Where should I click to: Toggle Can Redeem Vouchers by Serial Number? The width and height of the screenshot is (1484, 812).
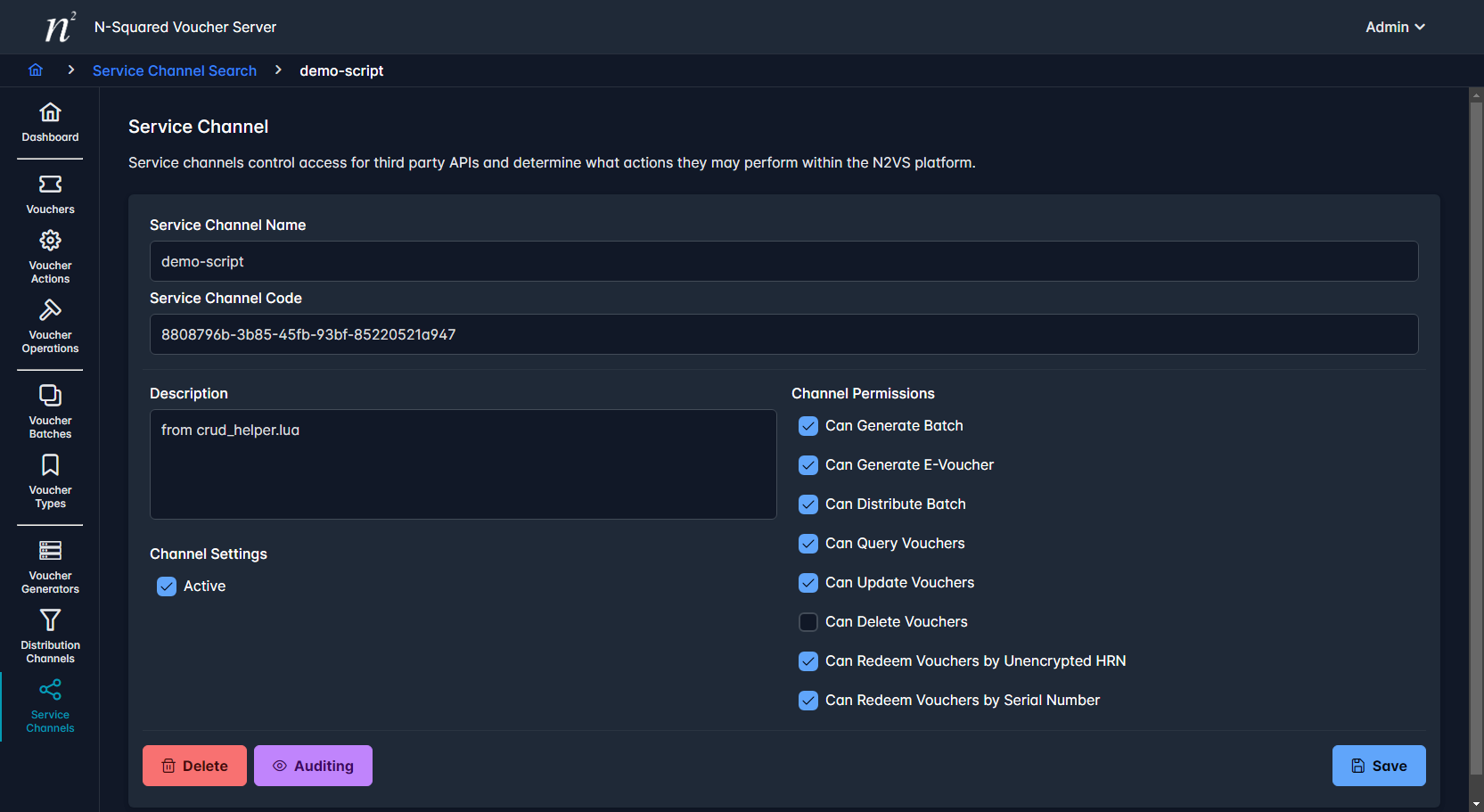coord(808,701)
